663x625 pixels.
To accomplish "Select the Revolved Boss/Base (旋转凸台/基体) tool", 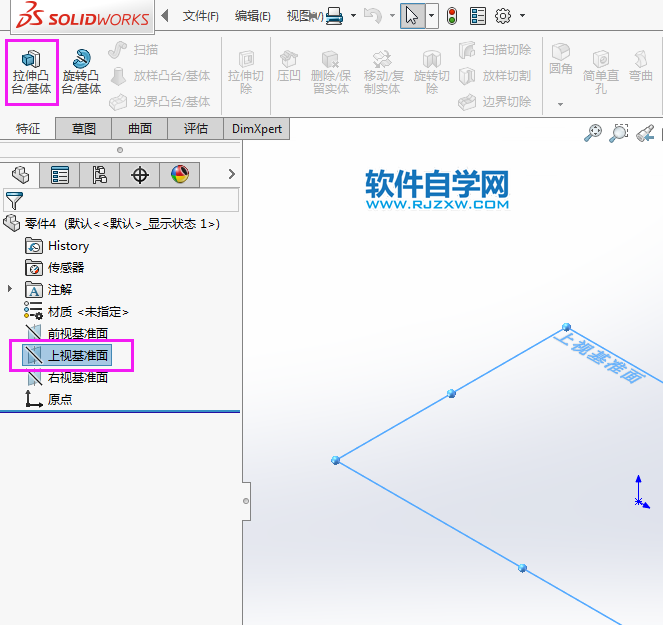I will point(81,72).
